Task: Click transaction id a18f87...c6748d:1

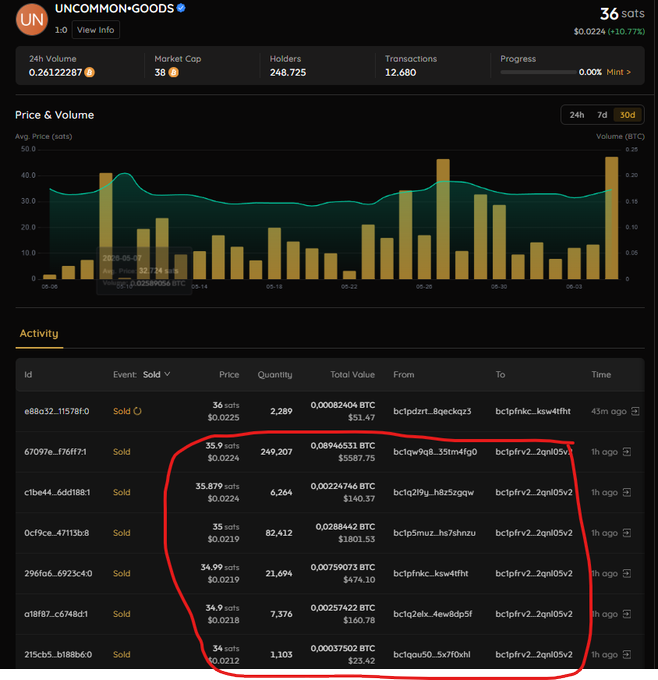Action: [x=56, y=614]
